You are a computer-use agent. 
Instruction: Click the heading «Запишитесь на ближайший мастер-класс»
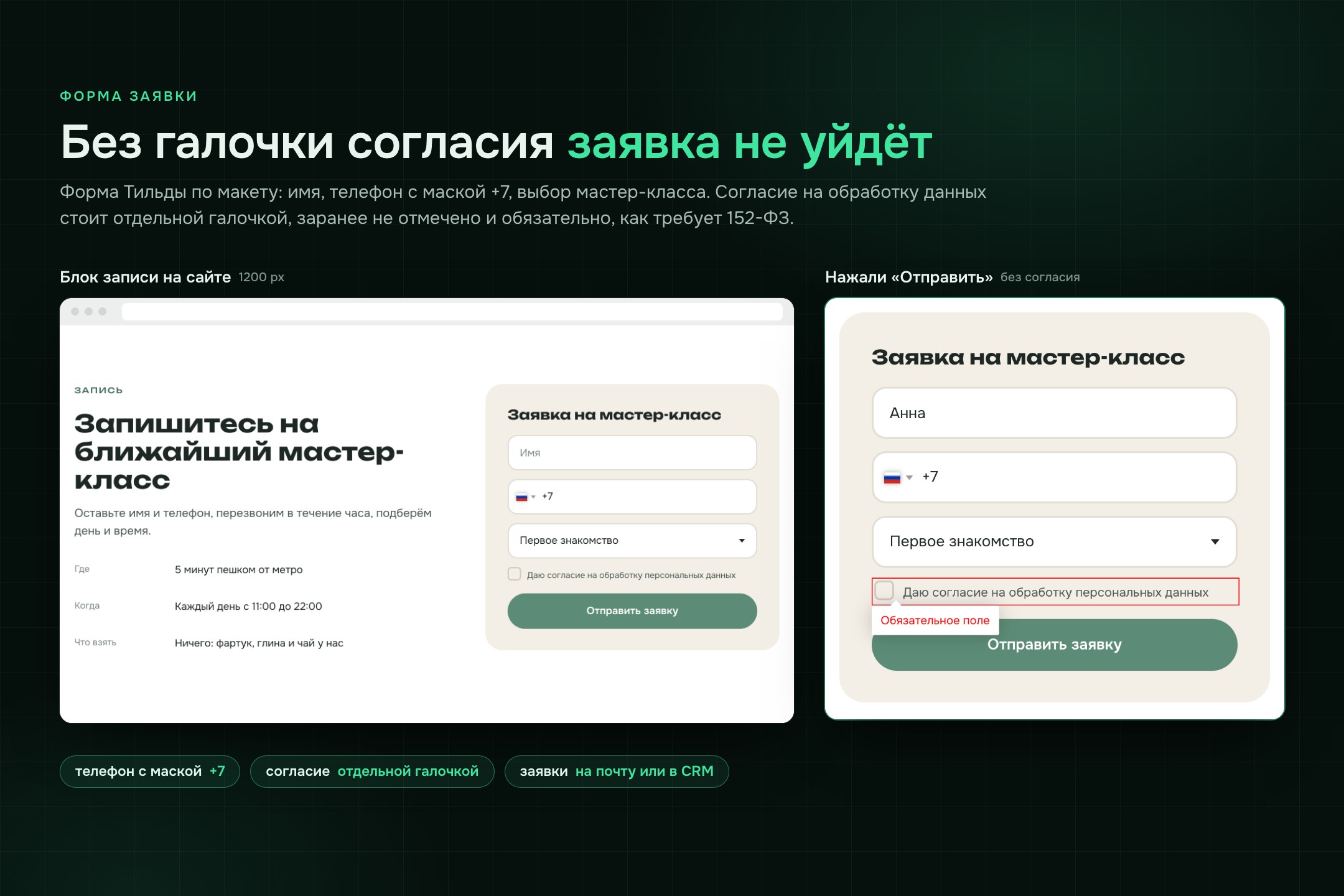(240, 452)
